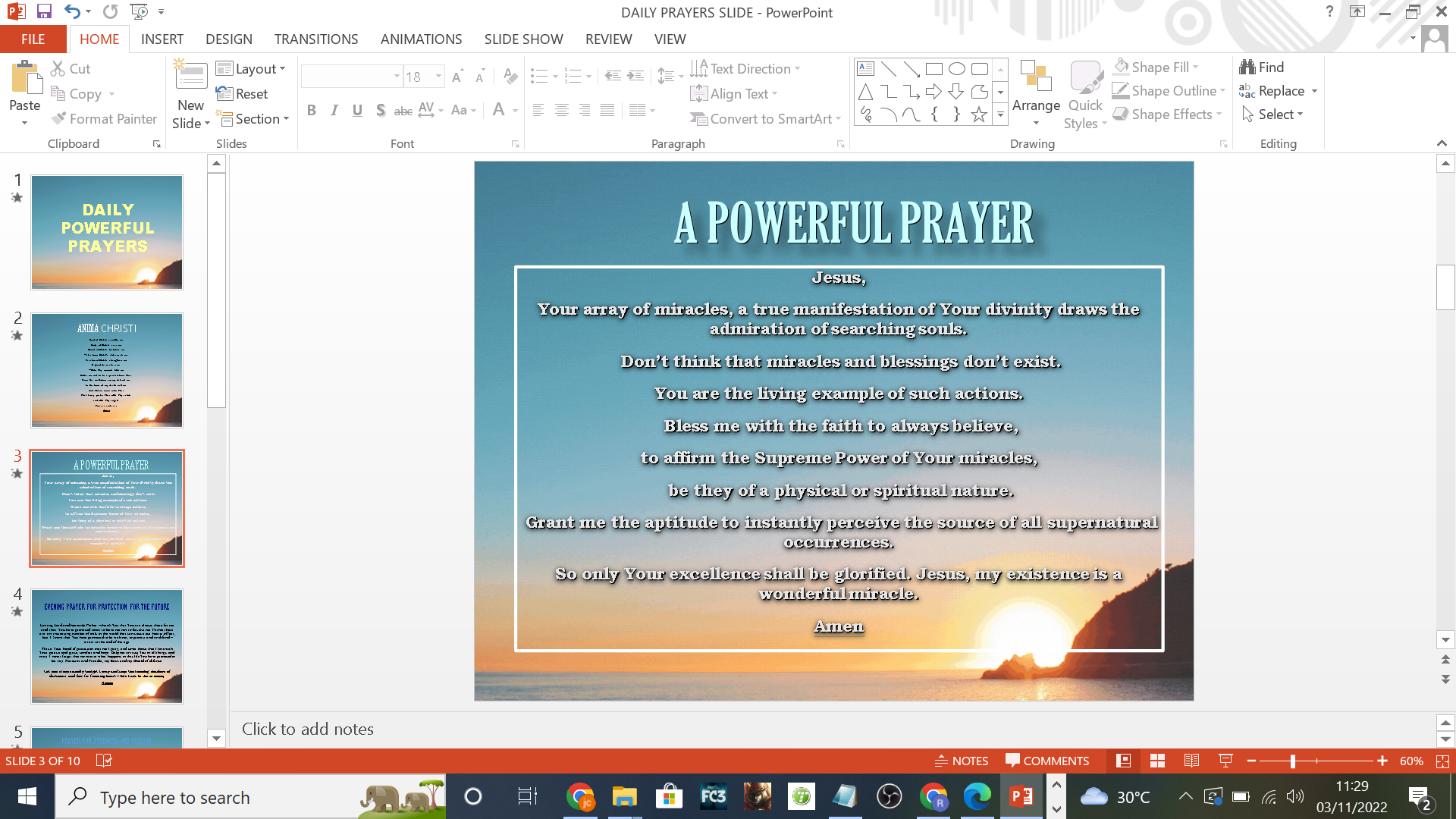Pick the right arrow shape
1456x819 pixels.
tap(934, 92)
